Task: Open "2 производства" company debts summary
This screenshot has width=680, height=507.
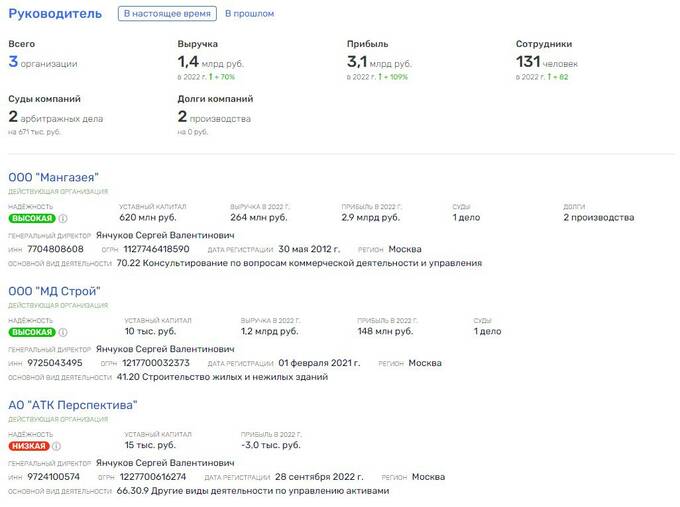Action: coord(214,118)
